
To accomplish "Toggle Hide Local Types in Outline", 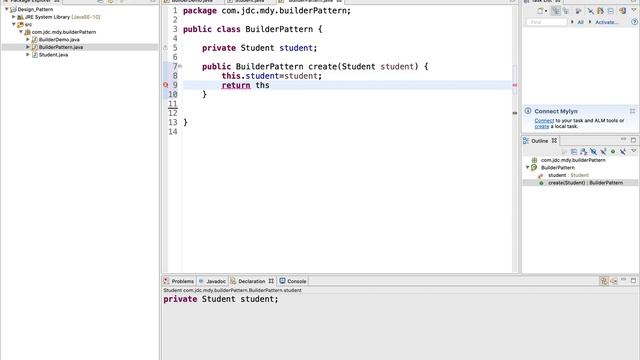I will tap(623, 151).
